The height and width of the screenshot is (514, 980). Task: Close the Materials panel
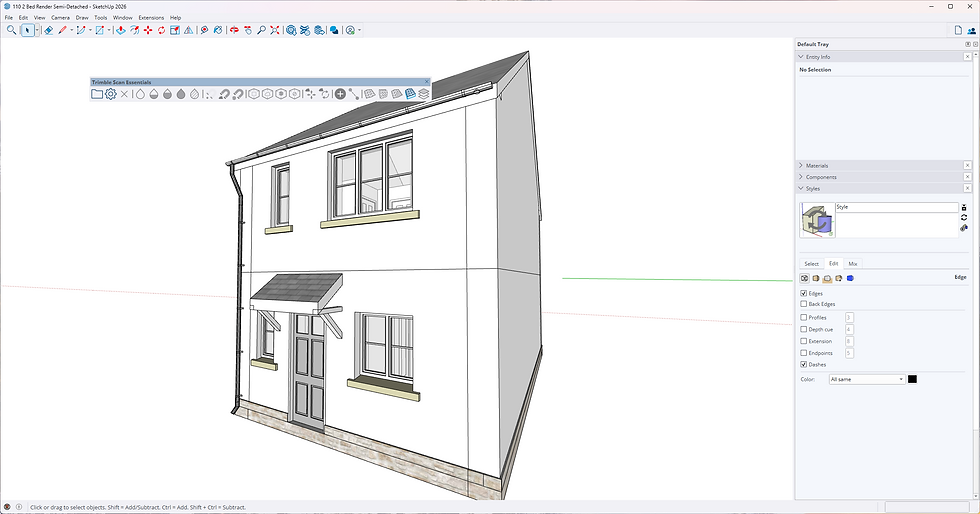pyautogui.click(x=968, y=166)
